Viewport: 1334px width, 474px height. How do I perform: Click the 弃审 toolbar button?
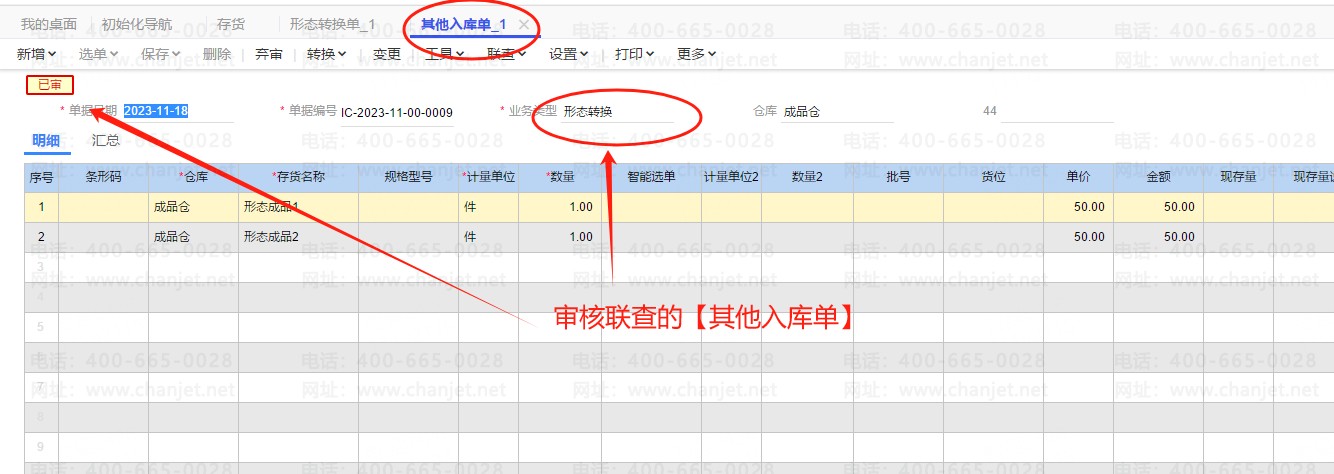(x=269, y=54)
